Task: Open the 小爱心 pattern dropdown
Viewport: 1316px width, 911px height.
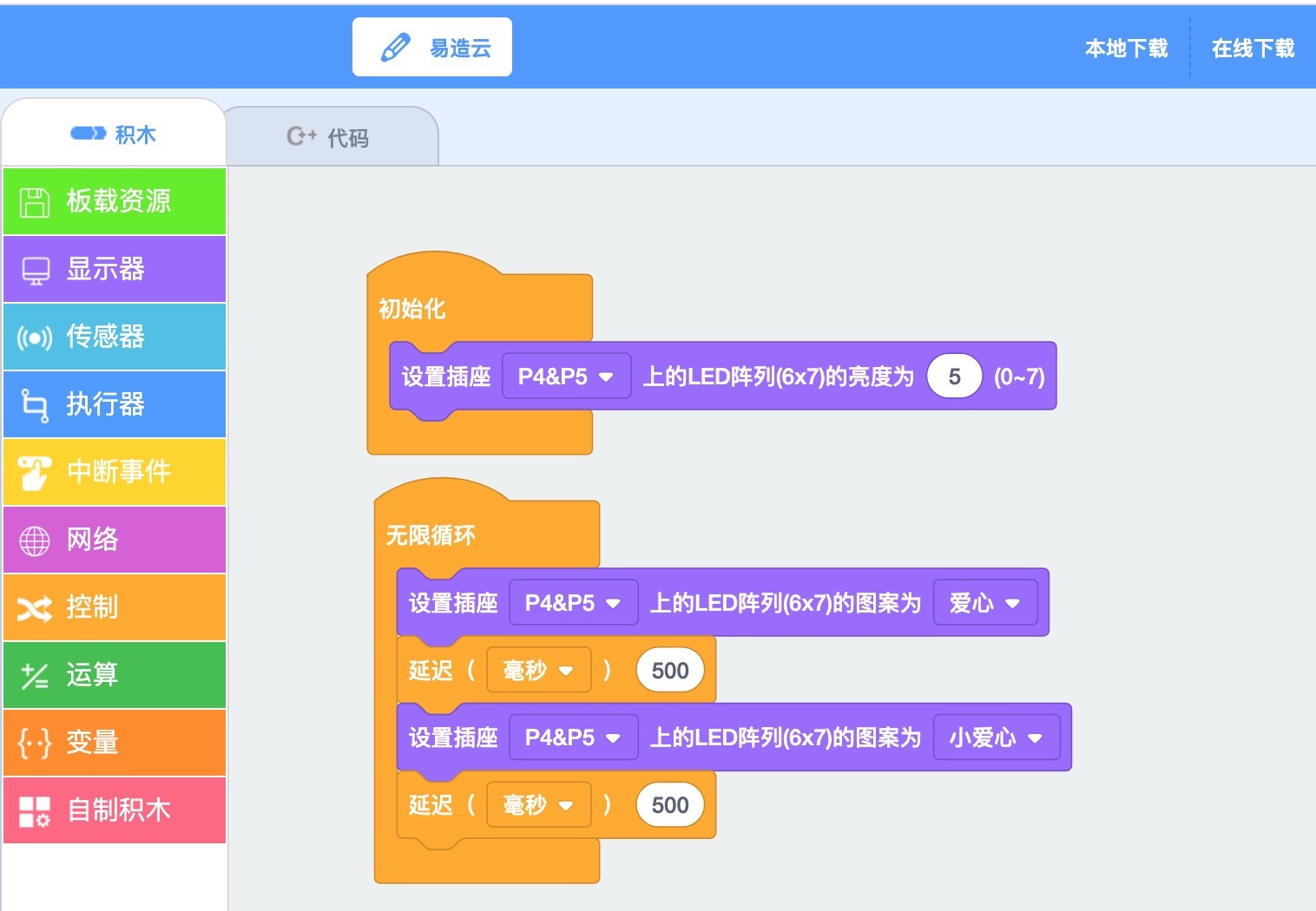Action: coord(997,737)
